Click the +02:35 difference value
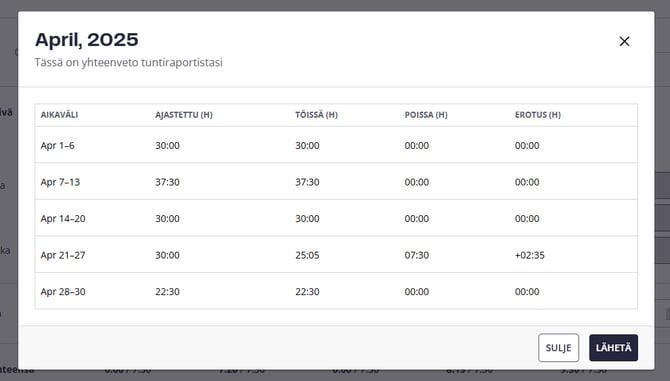 (x=530, y=255)
